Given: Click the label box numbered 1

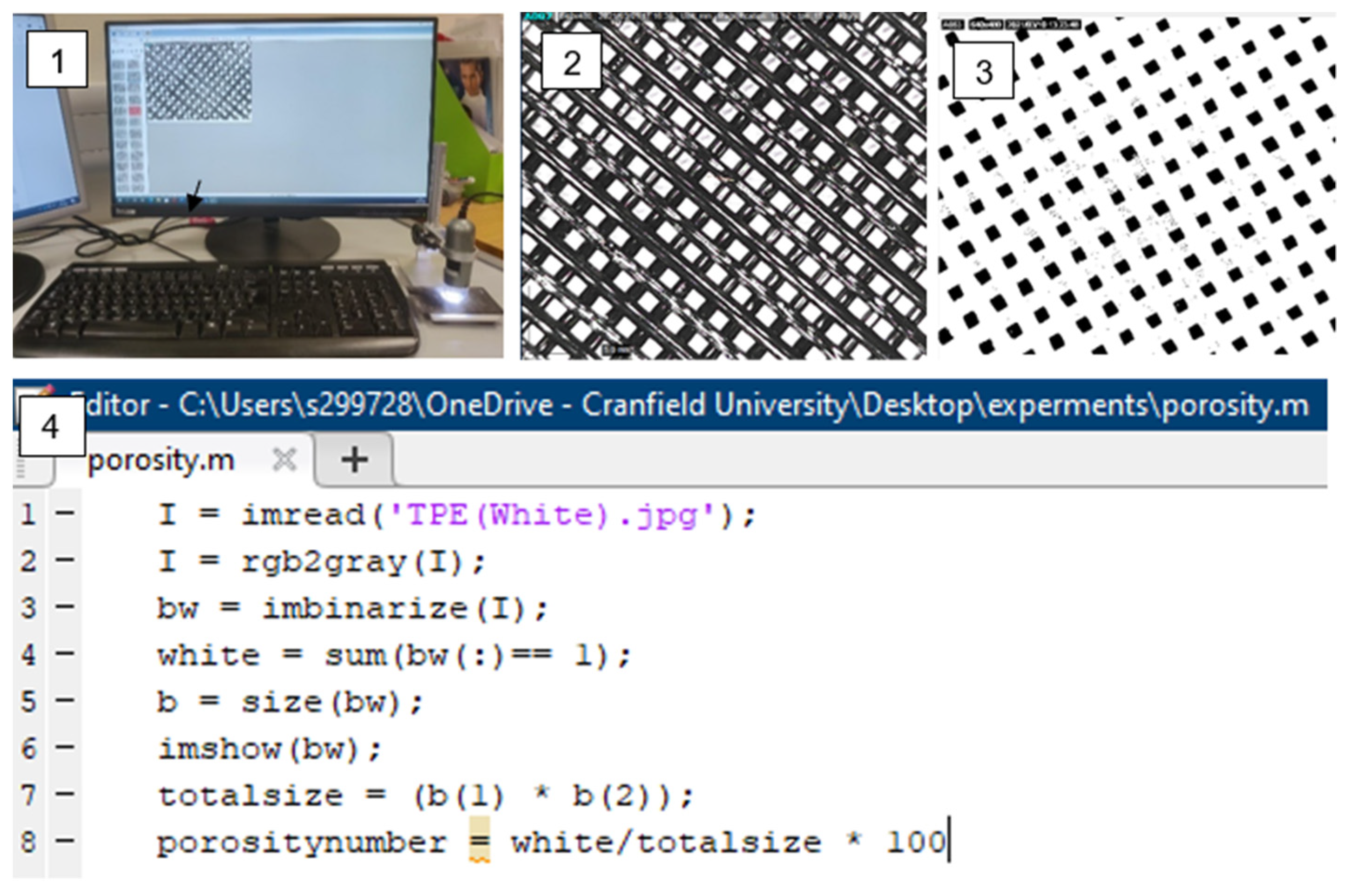Looking at the screenshot, I should [x=57, y=60].
